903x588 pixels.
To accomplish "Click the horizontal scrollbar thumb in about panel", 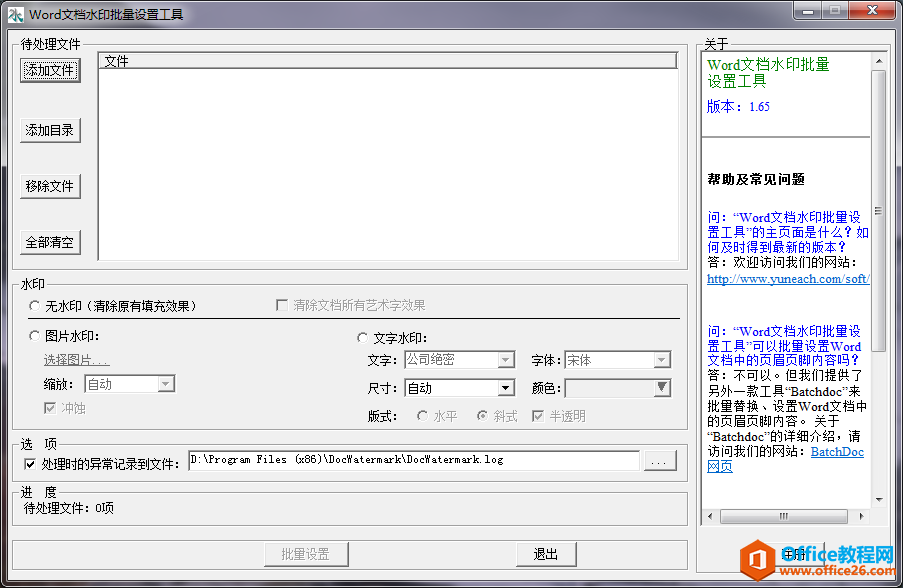I will 784,517.
